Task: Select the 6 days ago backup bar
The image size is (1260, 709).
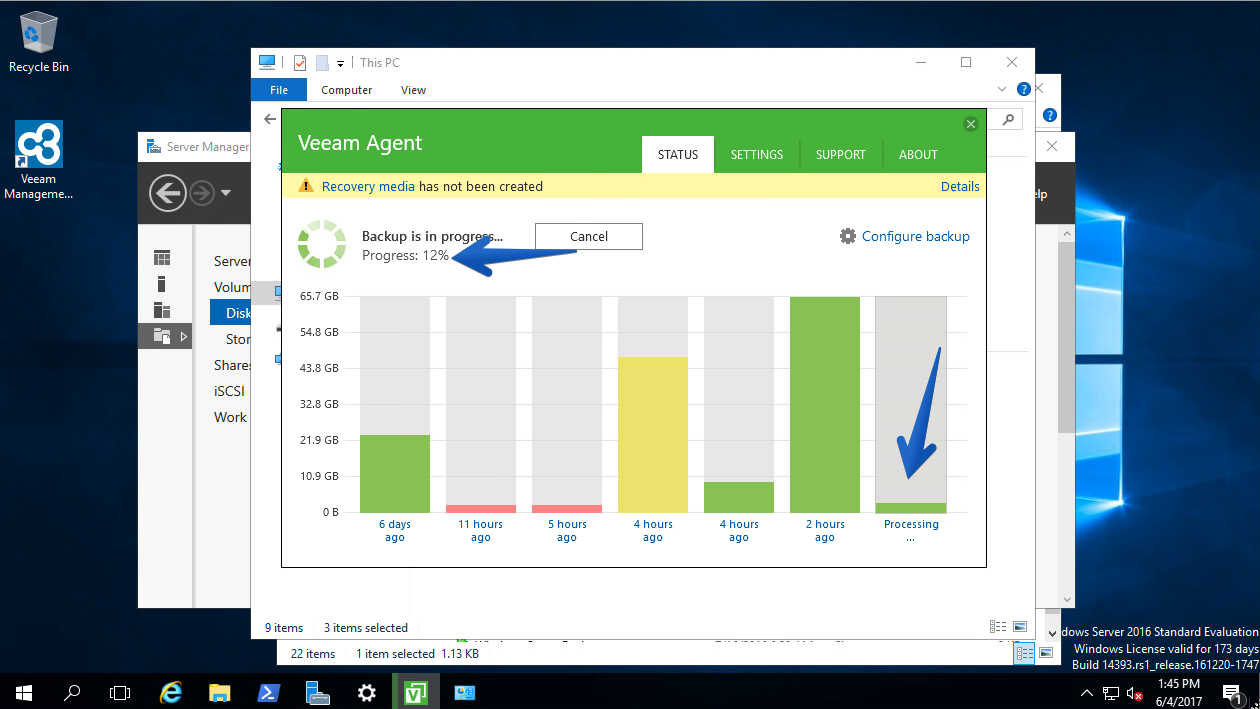Action: [x=395, y=474]
